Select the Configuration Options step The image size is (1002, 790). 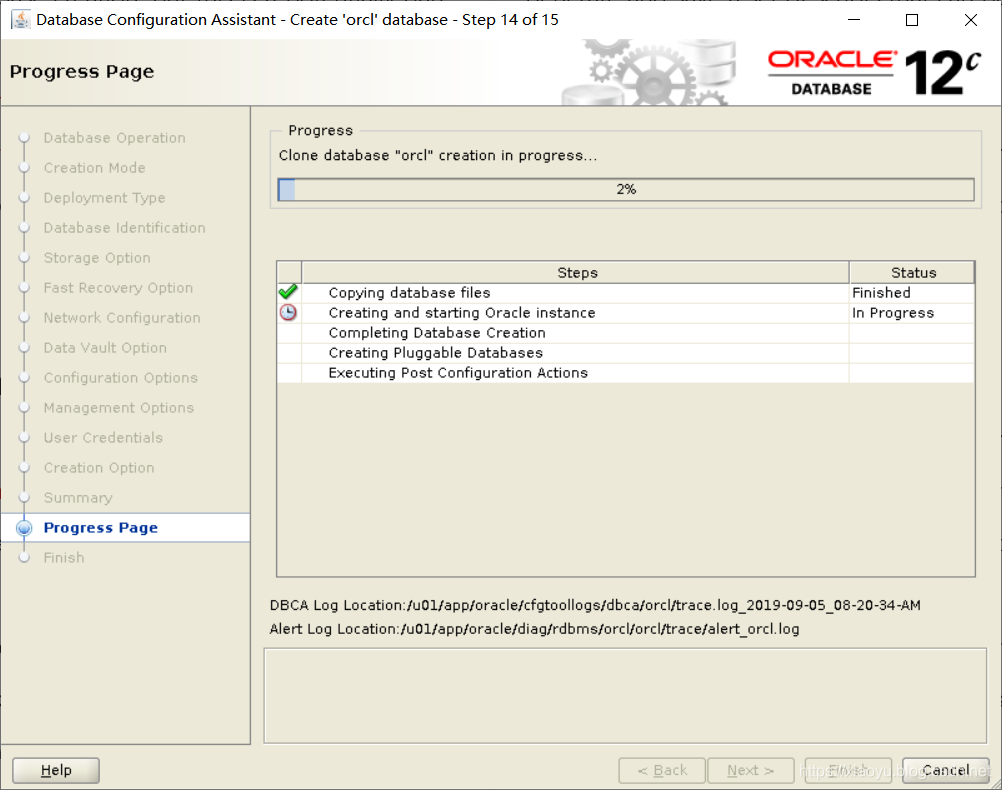coord(121,378)
